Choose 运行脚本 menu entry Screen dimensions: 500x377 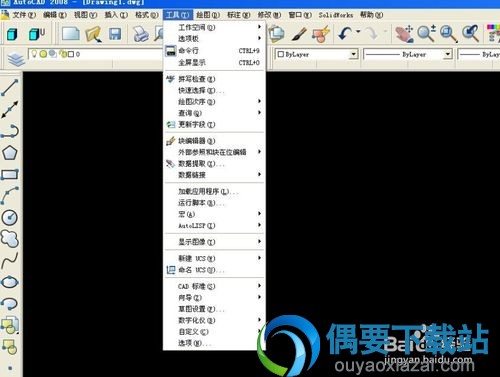pos(214,203)
